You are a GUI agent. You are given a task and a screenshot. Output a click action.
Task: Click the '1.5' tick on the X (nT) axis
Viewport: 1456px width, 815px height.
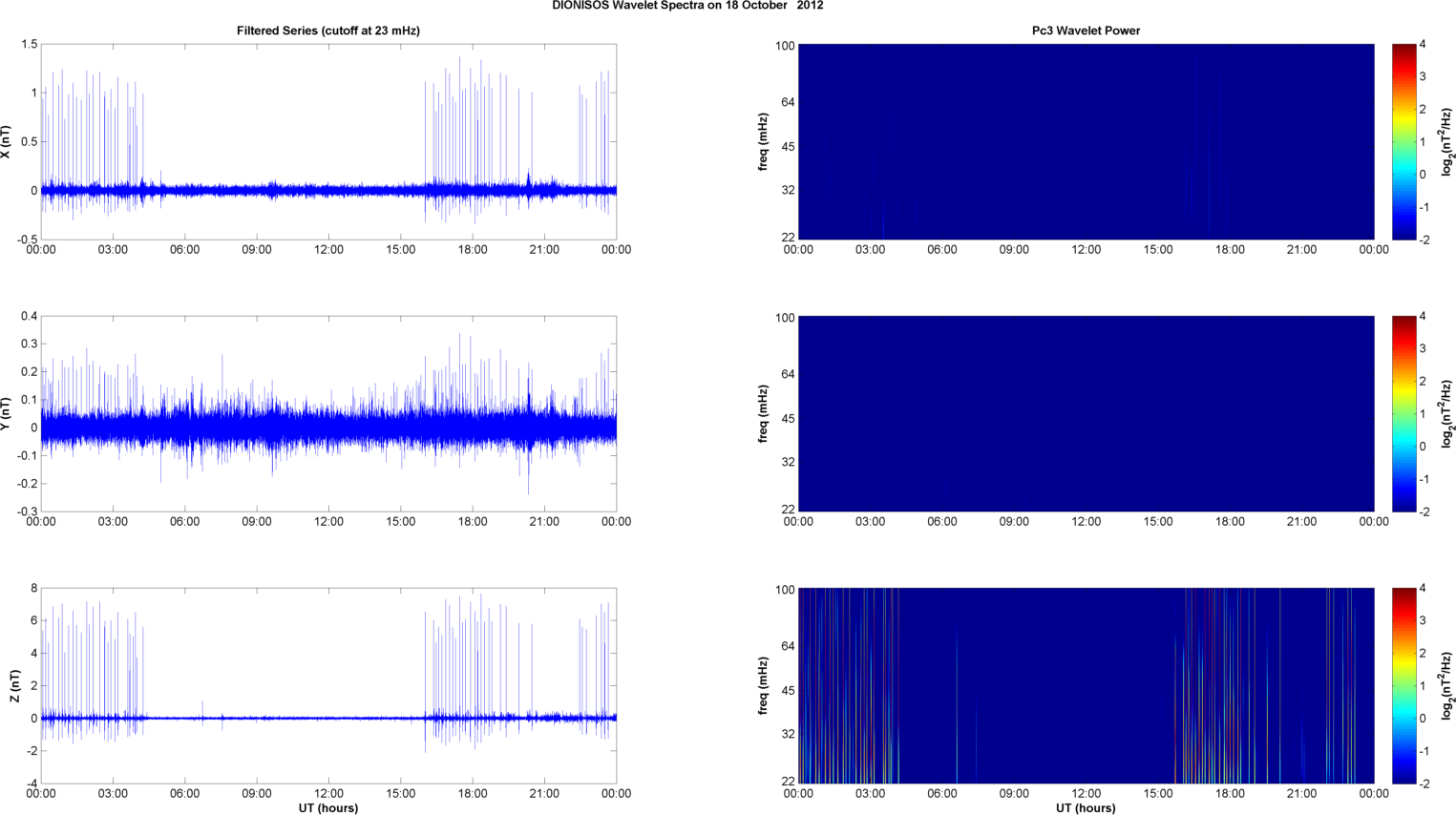(x=29, y=45)
